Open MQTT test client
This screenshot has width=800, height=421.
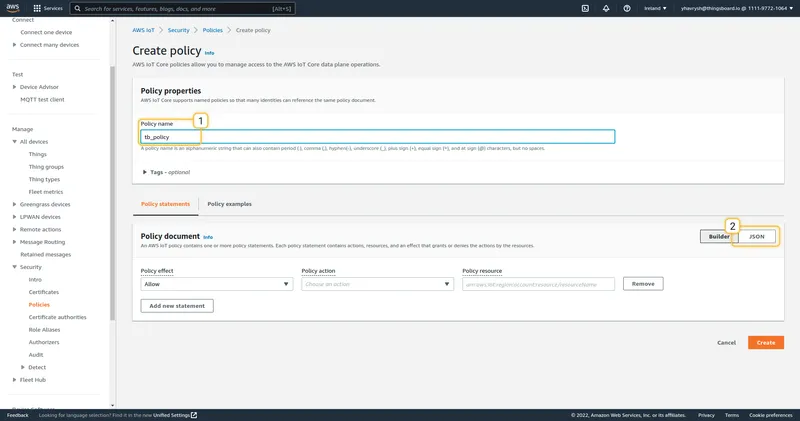point(42,100)
